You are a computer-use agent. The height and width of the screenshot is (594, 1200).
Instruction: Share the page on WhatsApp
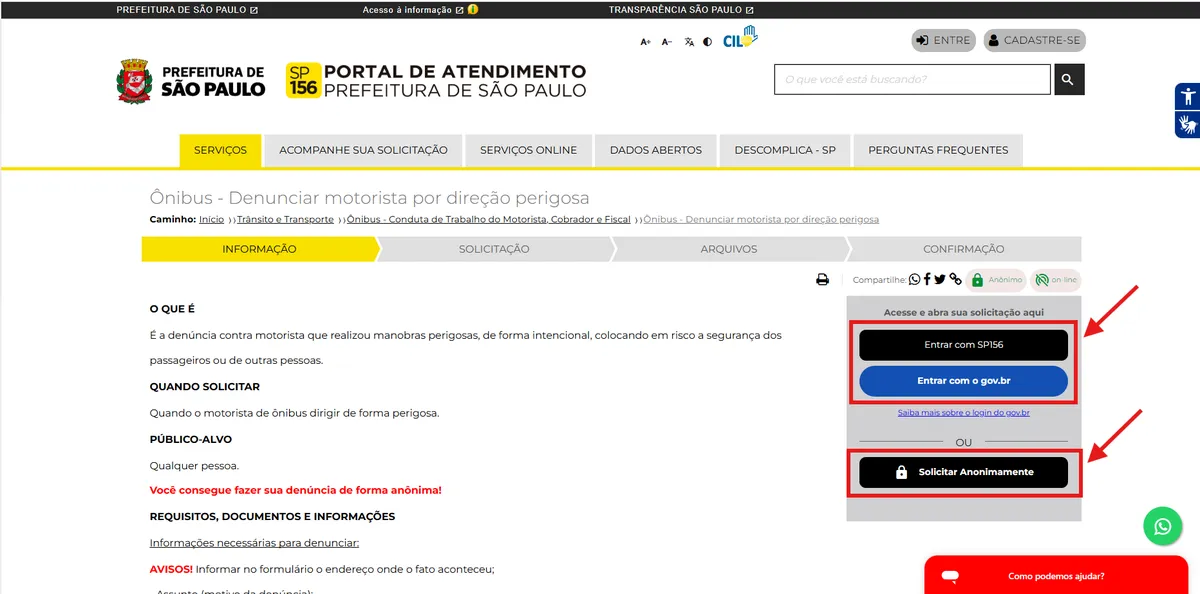pos(915,280)
